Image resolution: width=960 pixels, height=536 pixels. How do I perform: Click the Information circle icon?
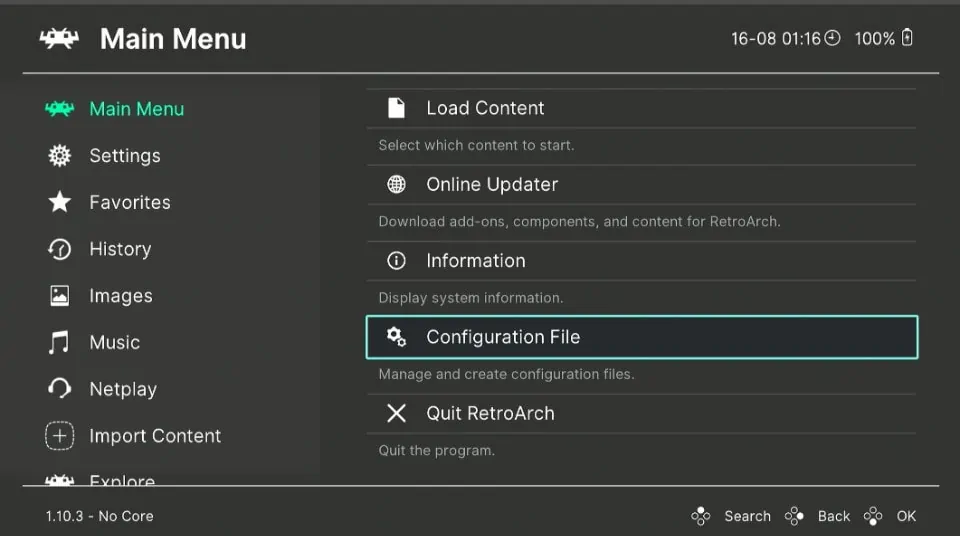coord(396,260)
